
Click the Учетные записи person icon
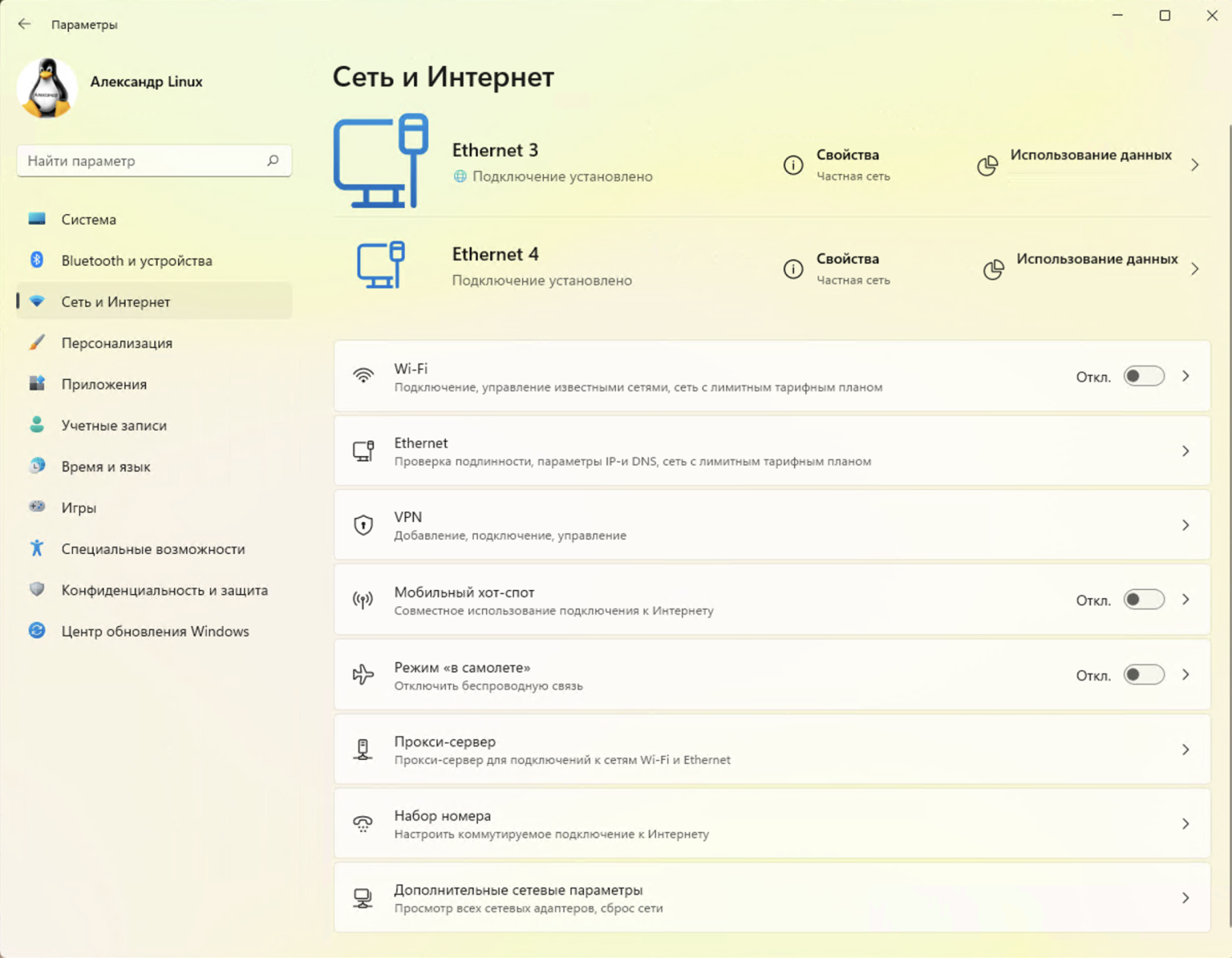pos(37,425)
